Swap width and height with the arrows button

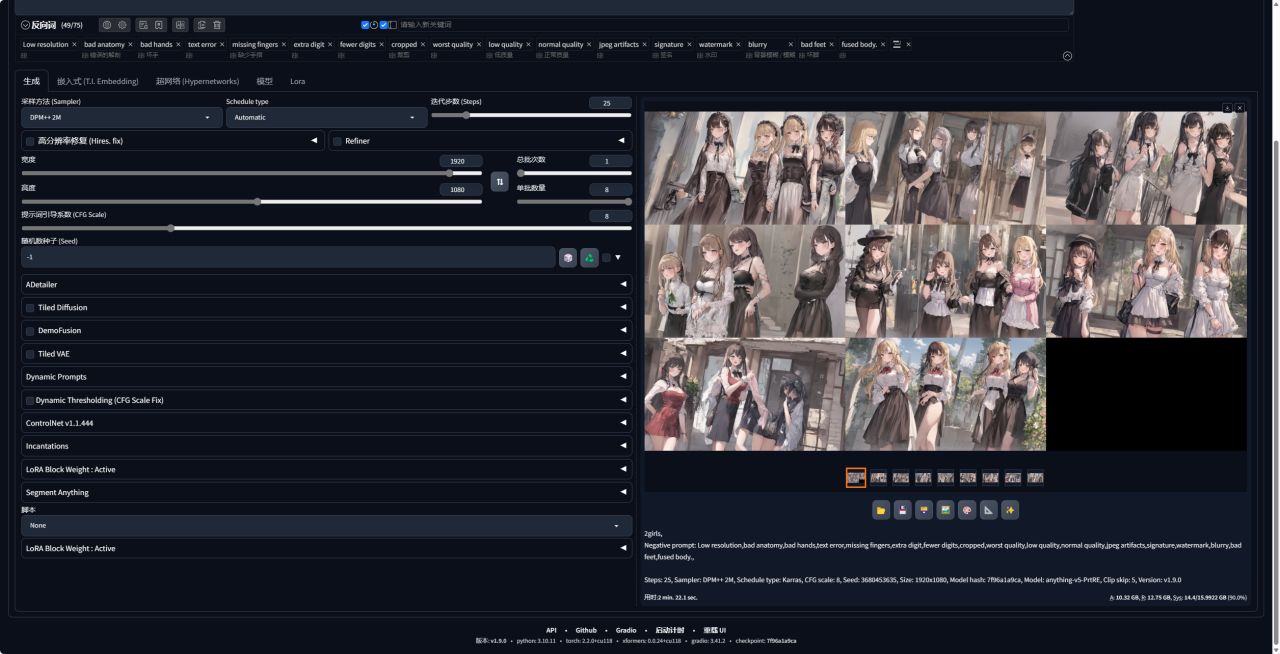point(500,181)
